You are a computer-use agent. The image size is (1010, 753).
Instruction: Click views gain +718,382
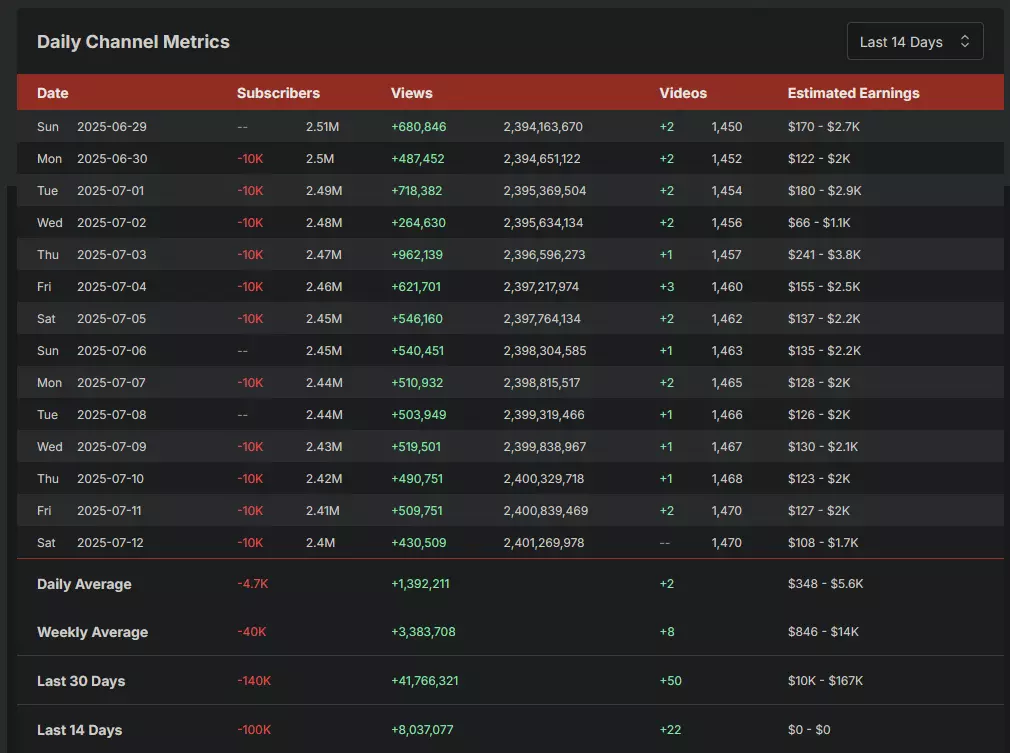coord(417,191)
